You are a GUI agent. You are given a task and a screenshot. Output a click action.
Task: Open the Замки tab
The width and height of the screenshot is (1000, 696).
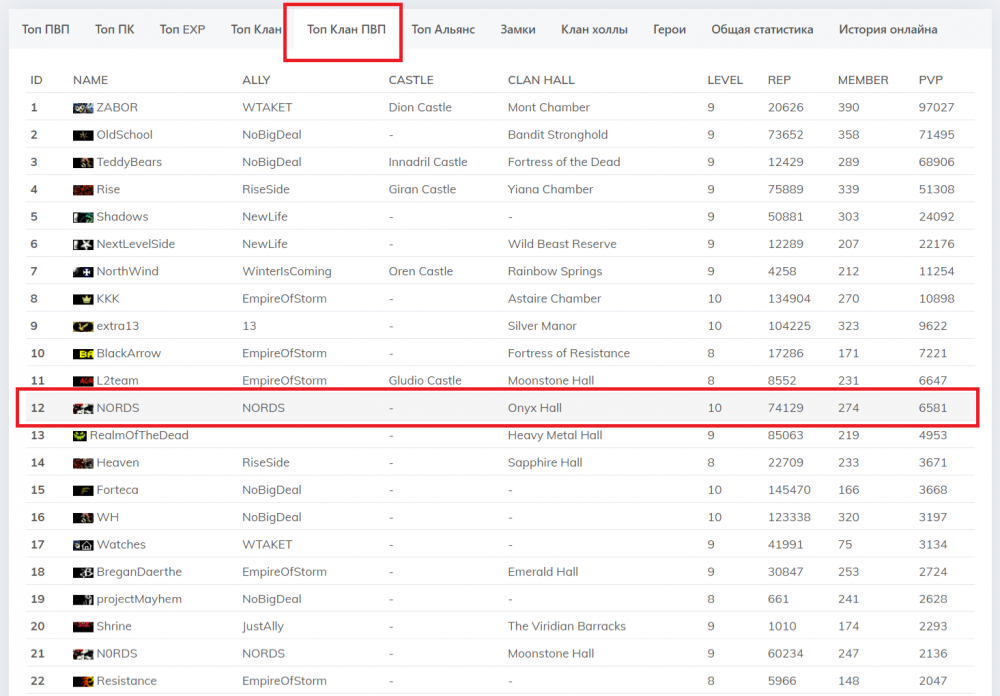click(518, 29)
